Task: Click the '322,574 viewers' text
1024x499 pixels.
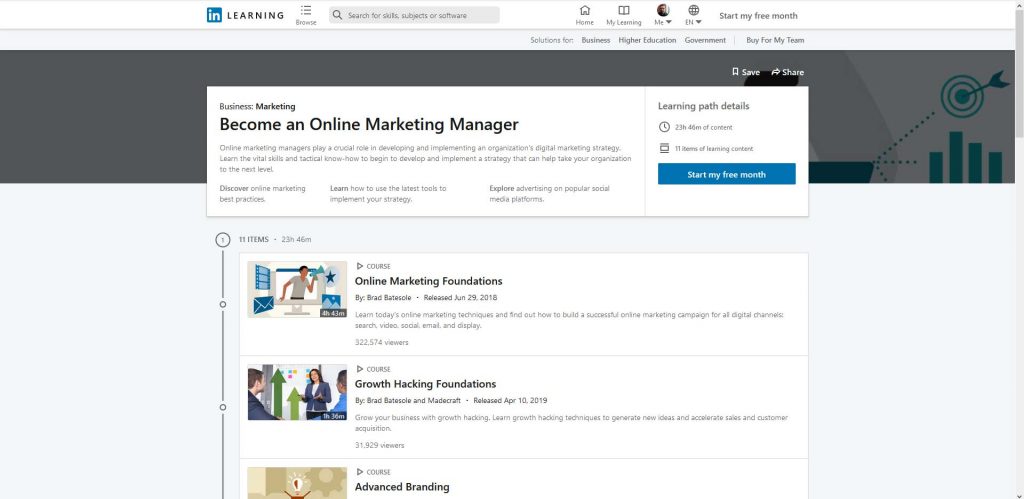Action: (381, 342)
